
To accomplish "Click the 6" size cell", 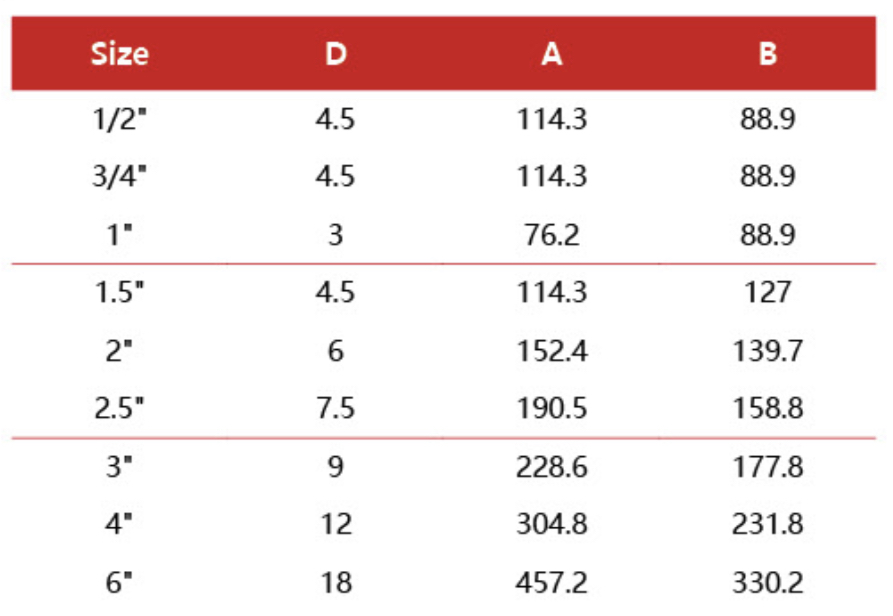I will (119, 583).
